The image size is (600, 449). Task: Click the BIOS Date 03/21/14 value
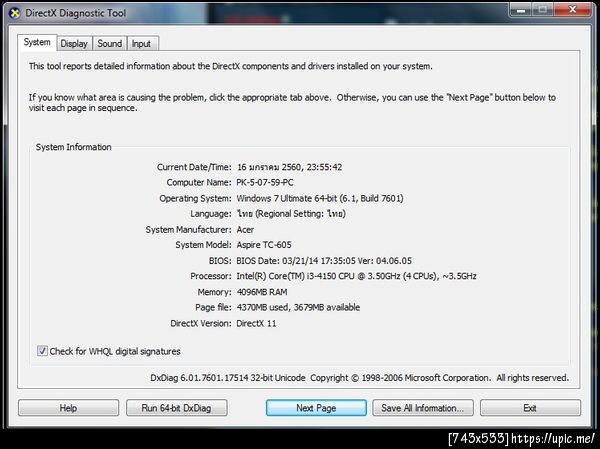[324, 261]
